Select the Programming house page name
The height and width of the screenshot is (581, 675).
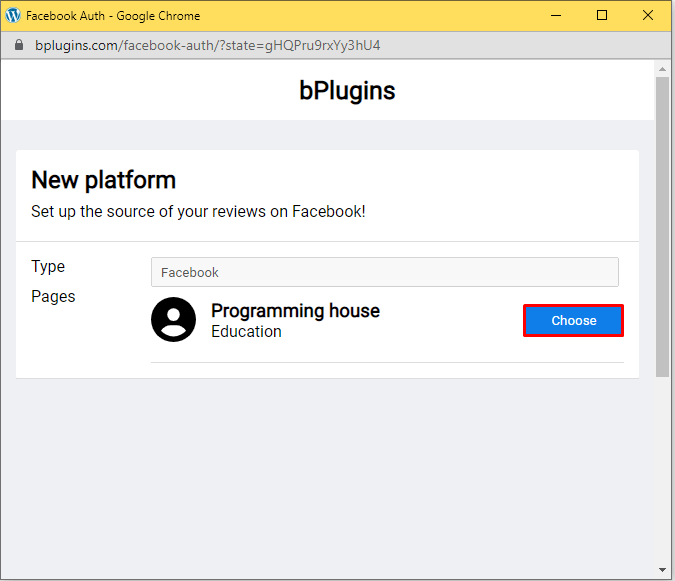(x=295, y=311)
